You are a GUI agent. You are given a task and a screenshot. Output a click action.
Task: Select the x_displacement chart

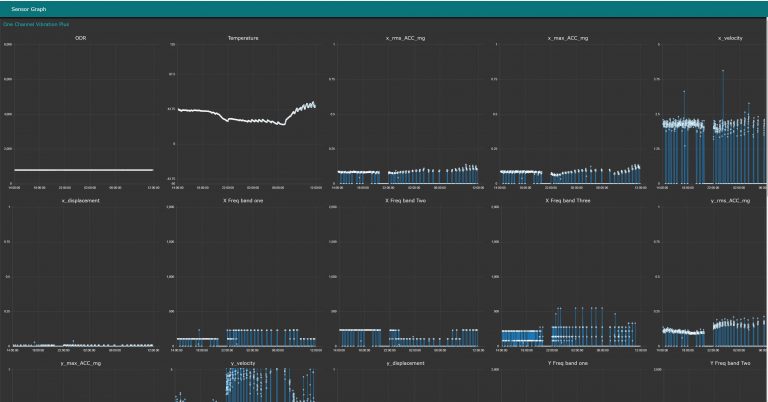tap(81, 278)
